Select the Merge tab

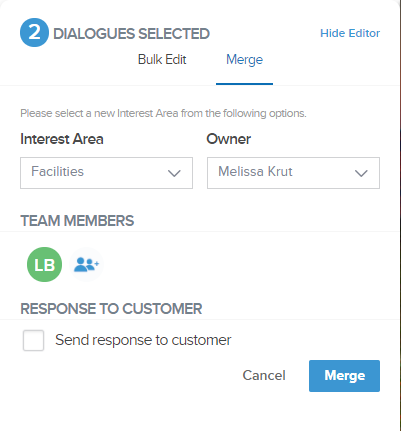pyautogui.click(x=244, y=60)
